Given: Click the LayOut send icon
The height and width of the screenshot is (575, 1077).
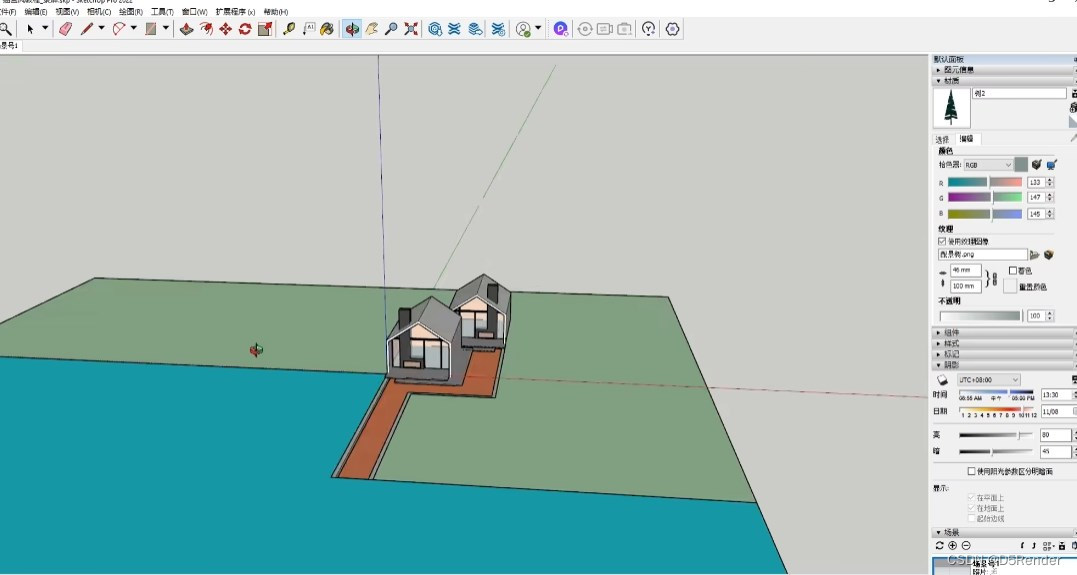Looking at the screenshot, I should coord(475,29).
